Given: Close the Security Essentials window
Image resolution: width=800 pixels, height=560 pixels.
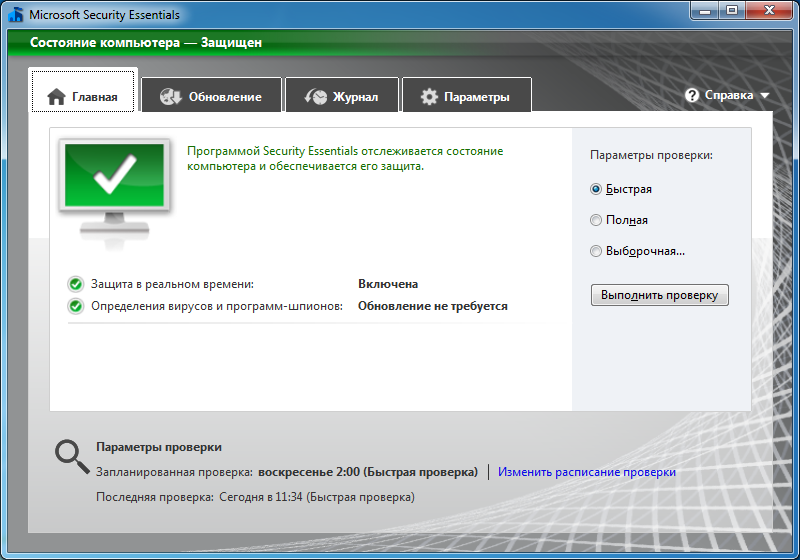Looking at the screenshot, I should (769, 11).
